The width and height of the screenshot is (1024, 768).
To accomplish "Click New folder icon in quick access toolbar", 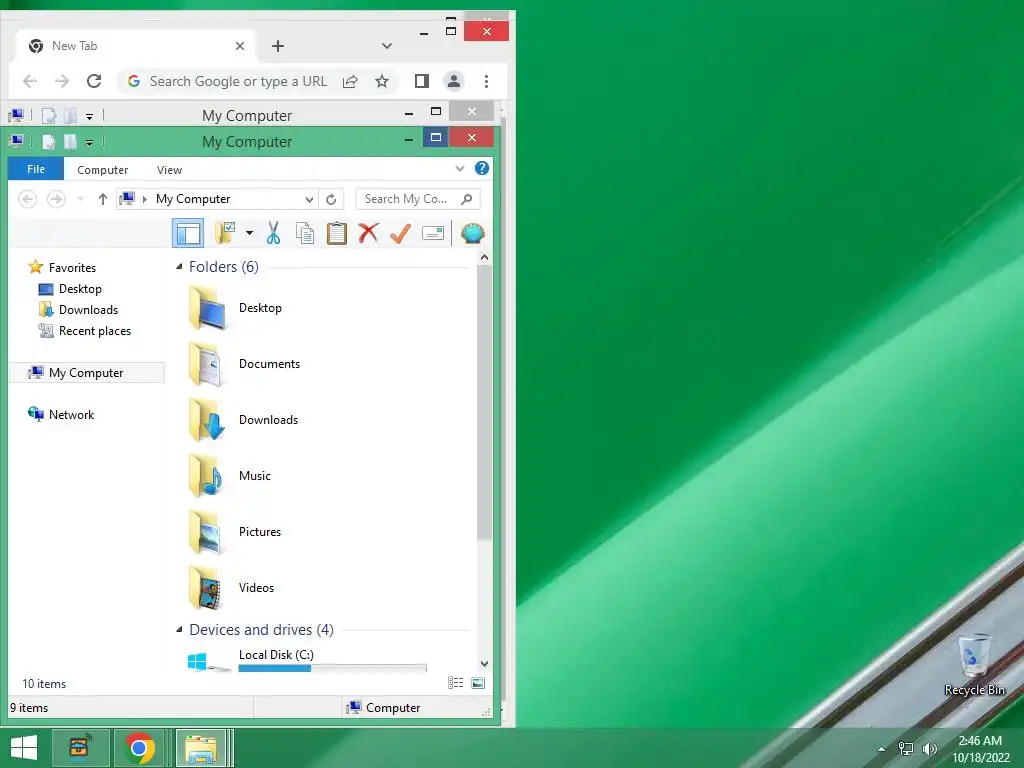I will click(70, 142).
